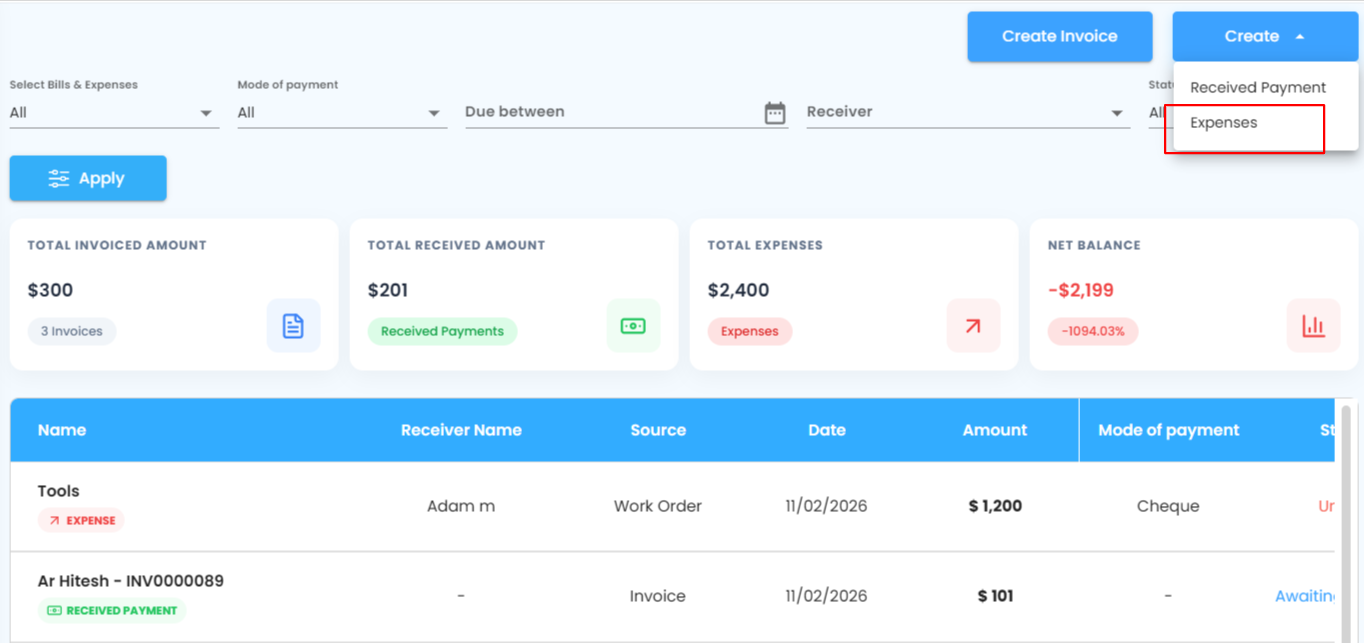This screenshot has height=643, width=1364.
Task: Click calendar icon in Due between field
Action: point(775,113)
